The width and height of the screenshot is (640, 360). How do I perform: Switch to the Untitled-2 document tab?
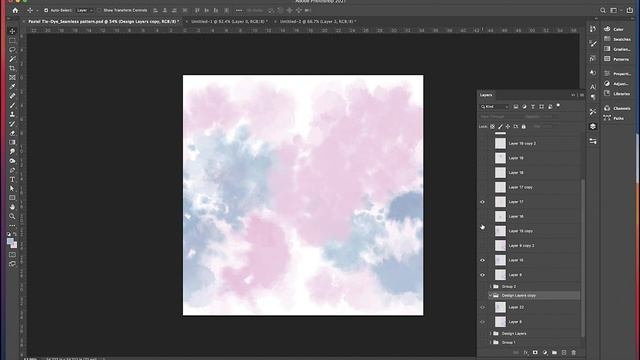click(318, 21)
